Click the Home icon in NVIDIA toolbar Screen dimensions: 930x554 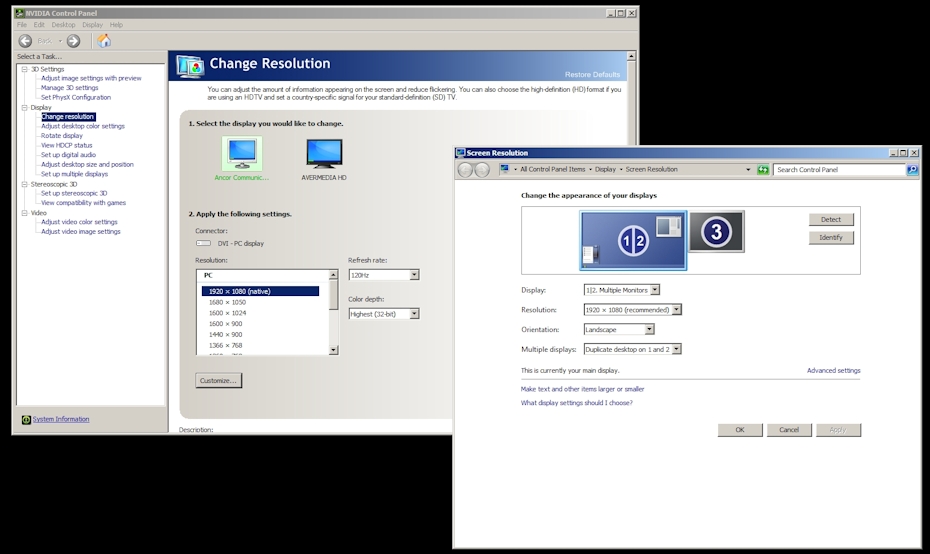point(103,41)
